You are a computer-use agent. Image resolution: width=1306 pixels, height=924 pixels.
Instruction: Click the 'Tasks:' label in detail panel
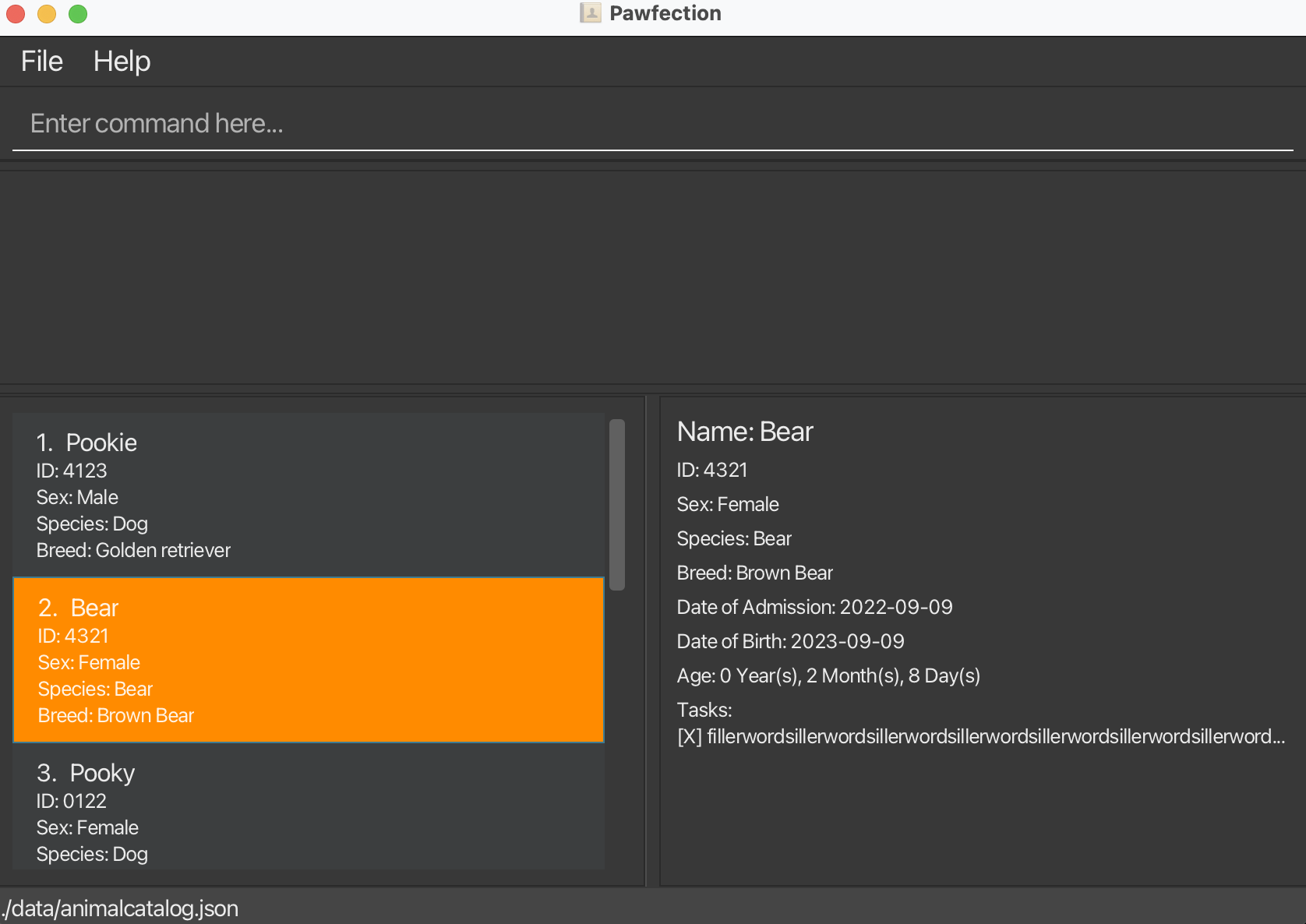coord(704,710)
